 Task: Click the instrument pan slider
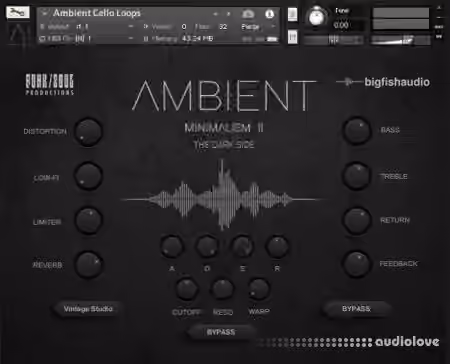[x=333, y=40]
